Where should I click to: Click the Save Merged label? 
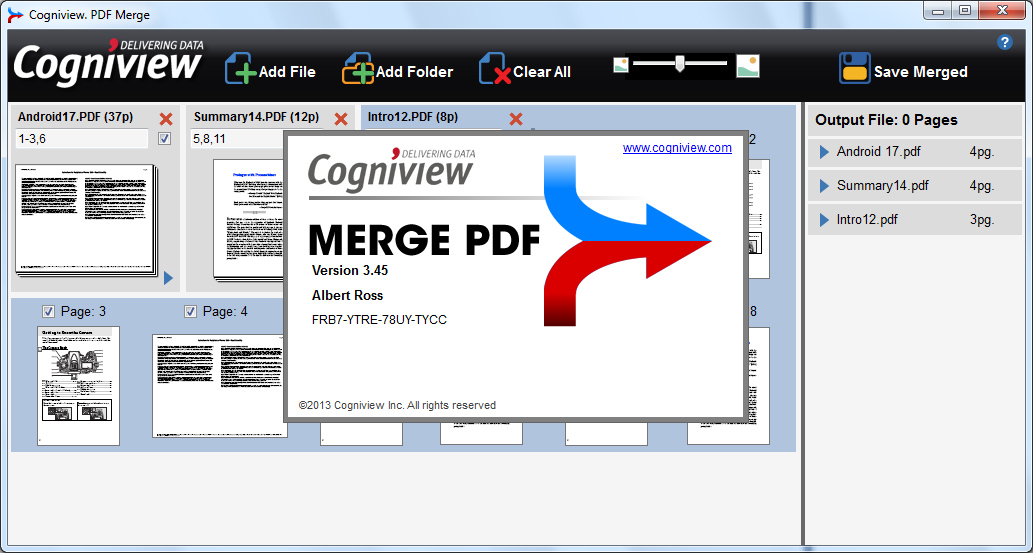pos(920,72)
